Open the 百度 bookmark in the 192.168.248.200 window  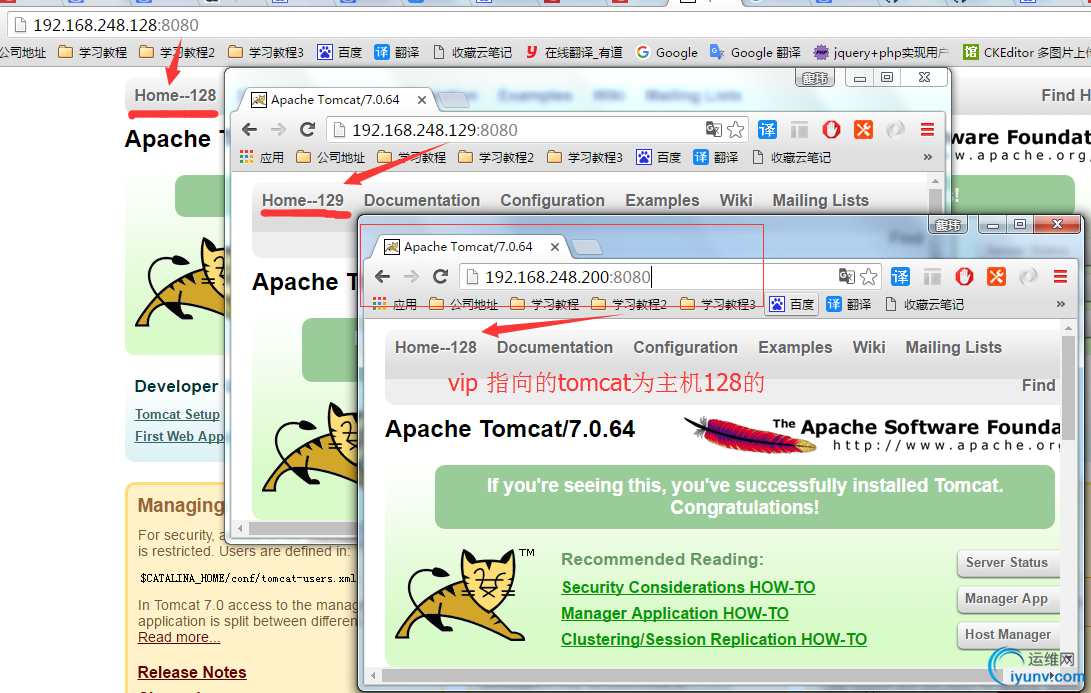(x=792, y=304)
